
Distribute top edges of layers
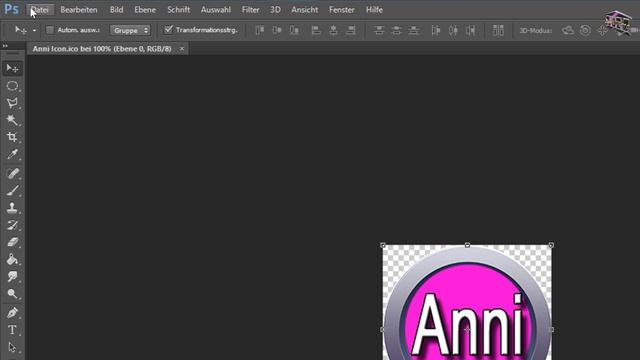(x=379, y=30)
